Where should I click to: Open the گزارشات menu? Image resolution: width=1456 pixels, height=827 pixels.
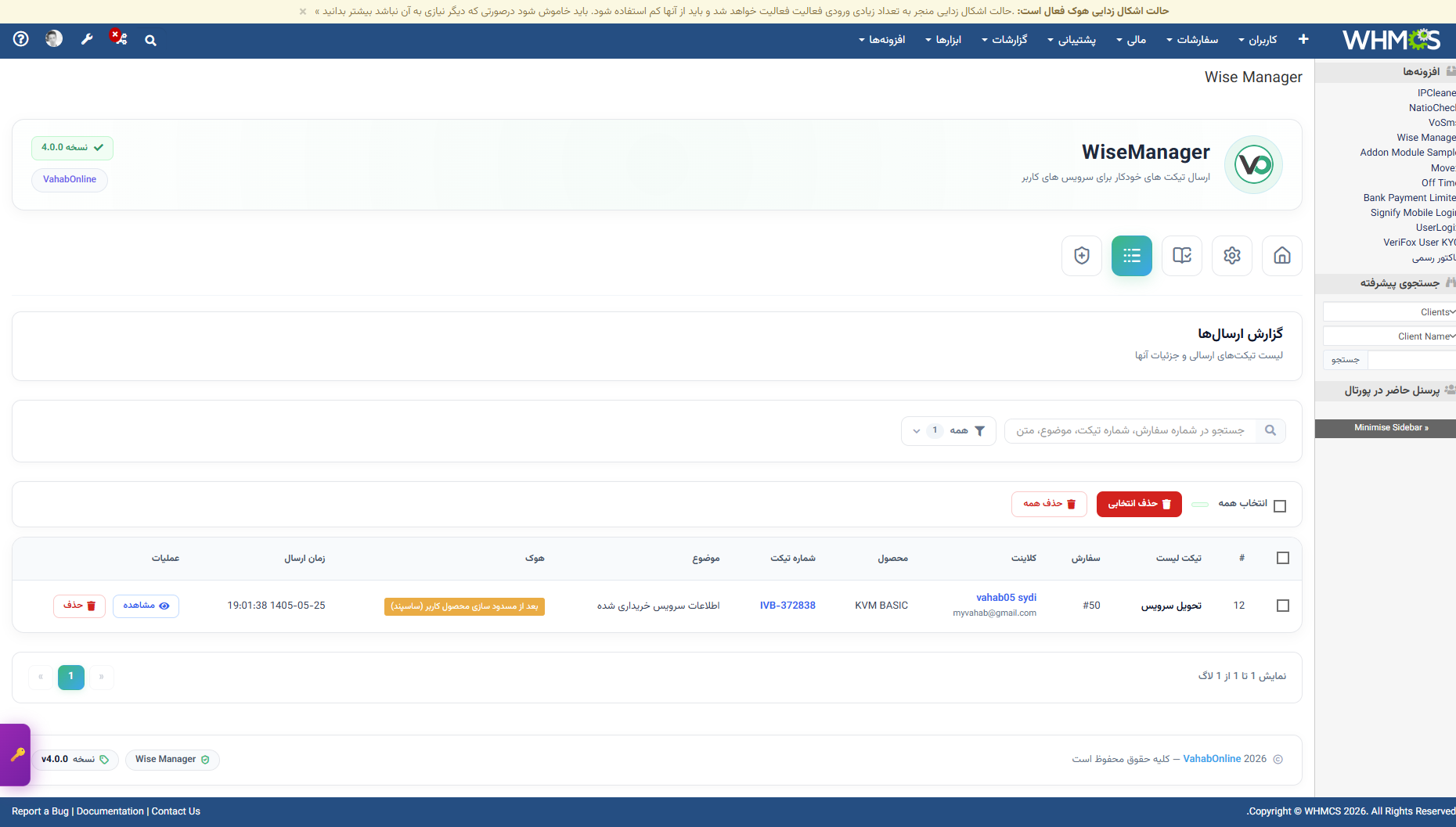click(1004, 40)
